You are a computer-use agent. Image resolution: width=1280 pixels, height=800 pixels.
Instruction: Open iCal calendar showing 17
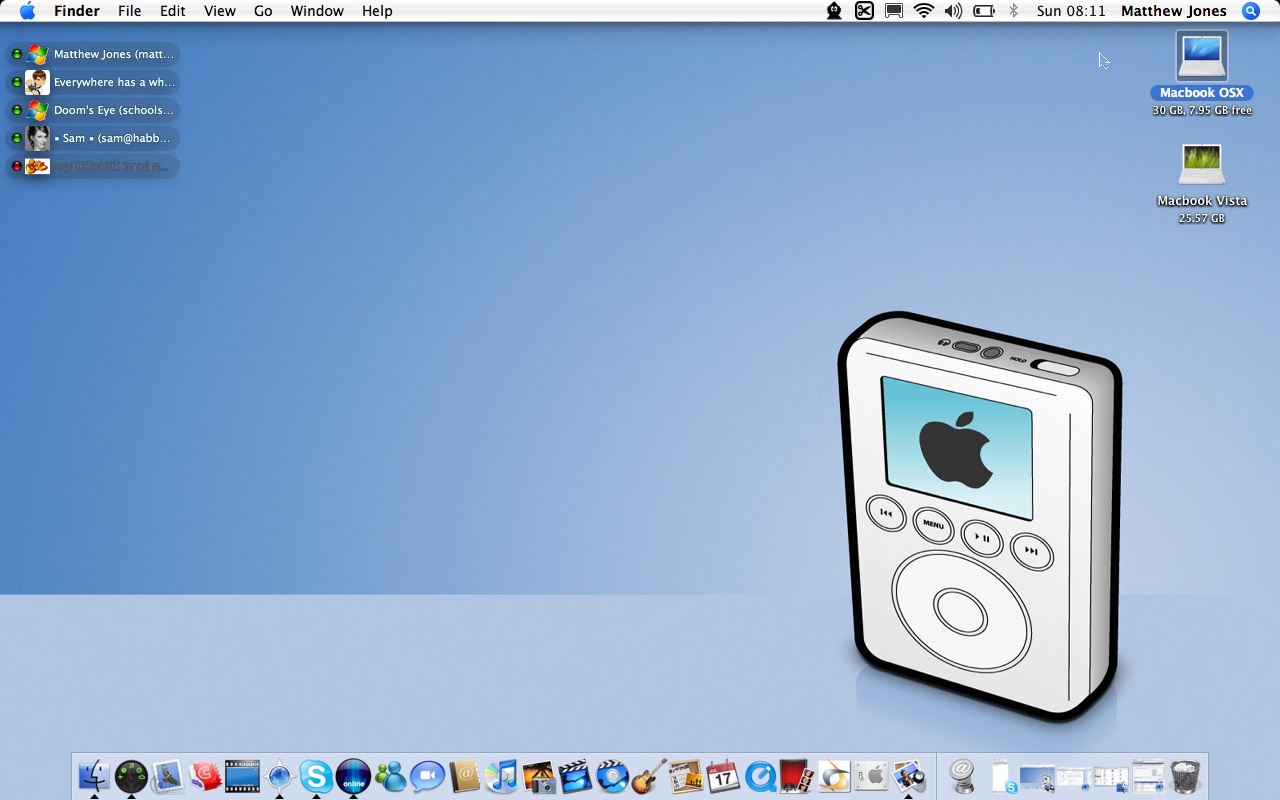723,776
